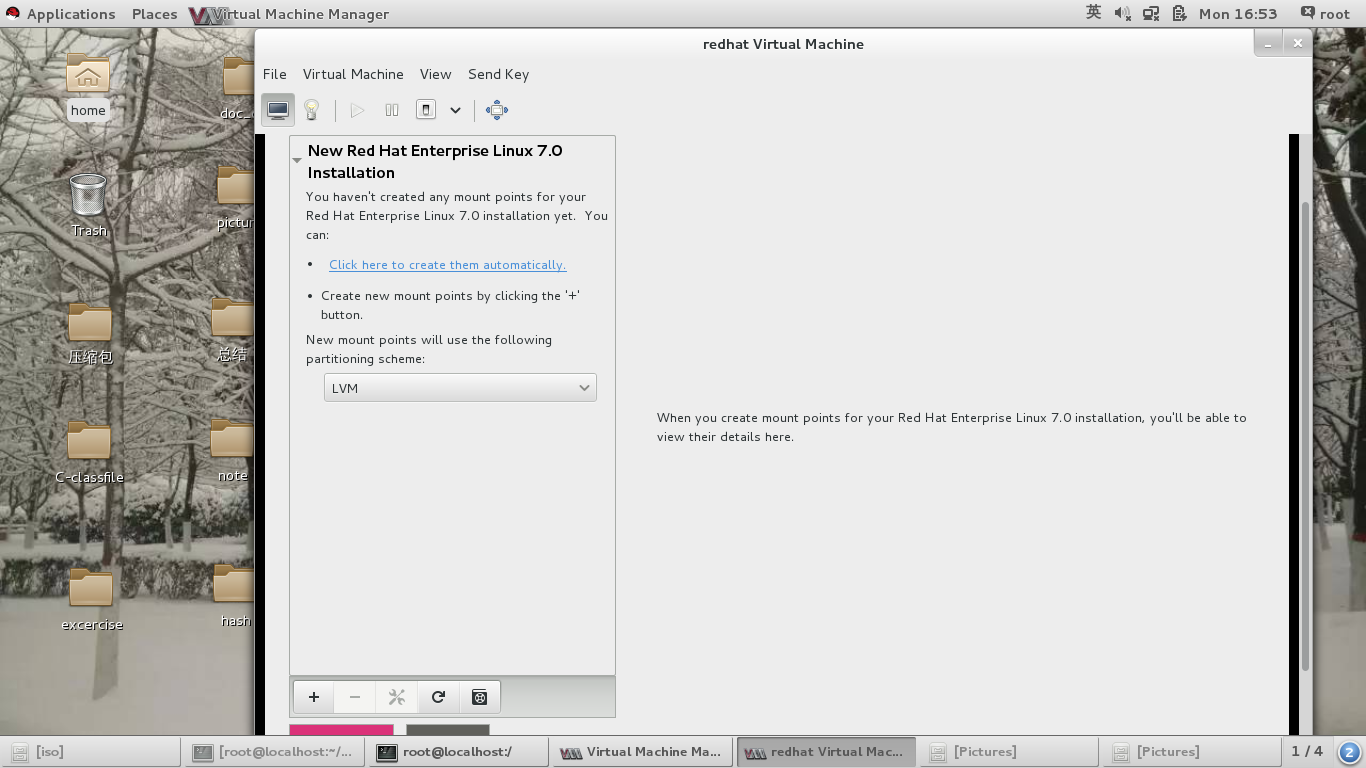Open the Send Key menu
The image size is (1366, 768).
click(498, 74)
